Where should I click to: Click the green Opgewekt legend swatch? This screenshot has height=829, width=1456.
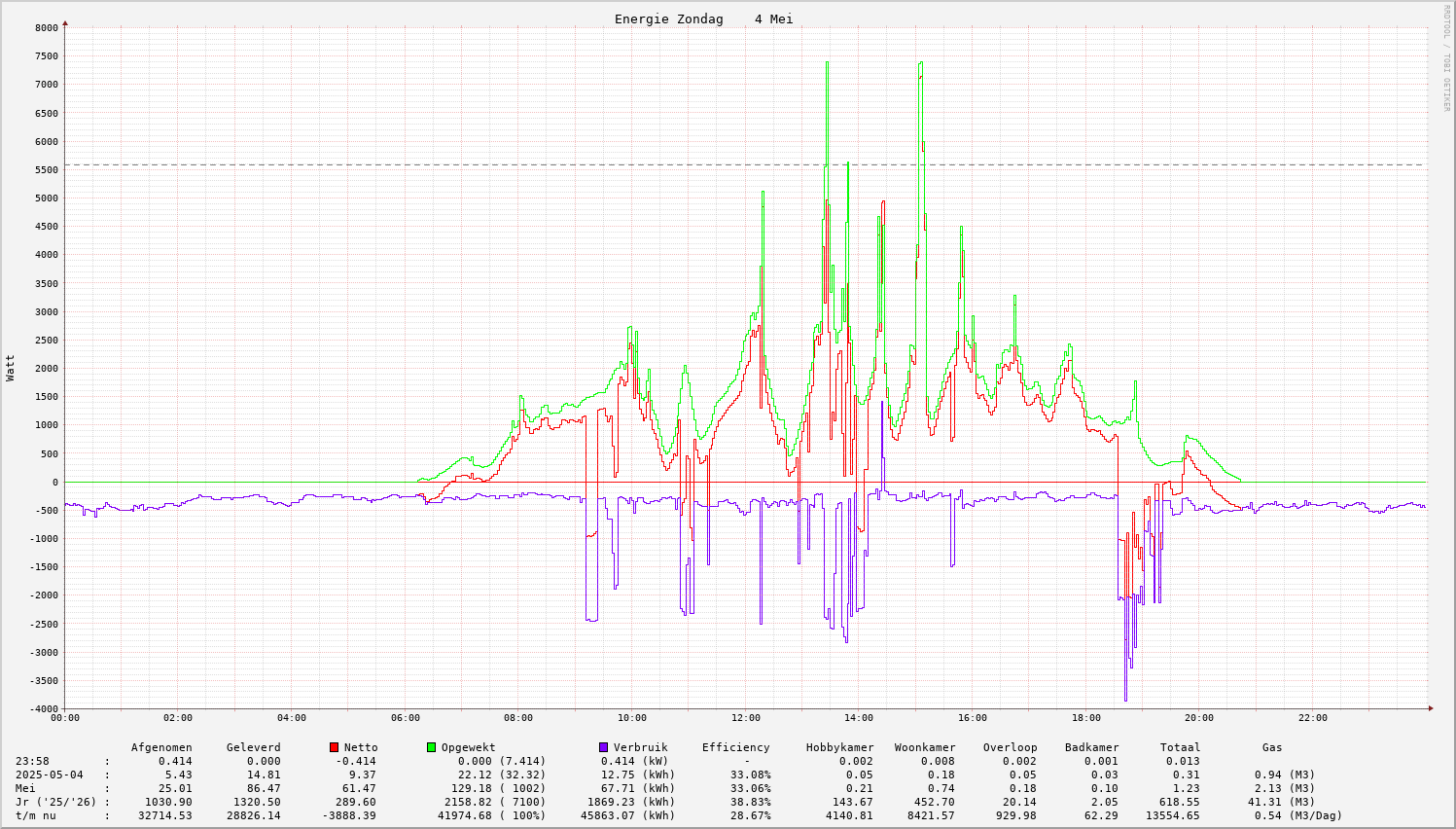pyautogui.click(x=431, y=747)
